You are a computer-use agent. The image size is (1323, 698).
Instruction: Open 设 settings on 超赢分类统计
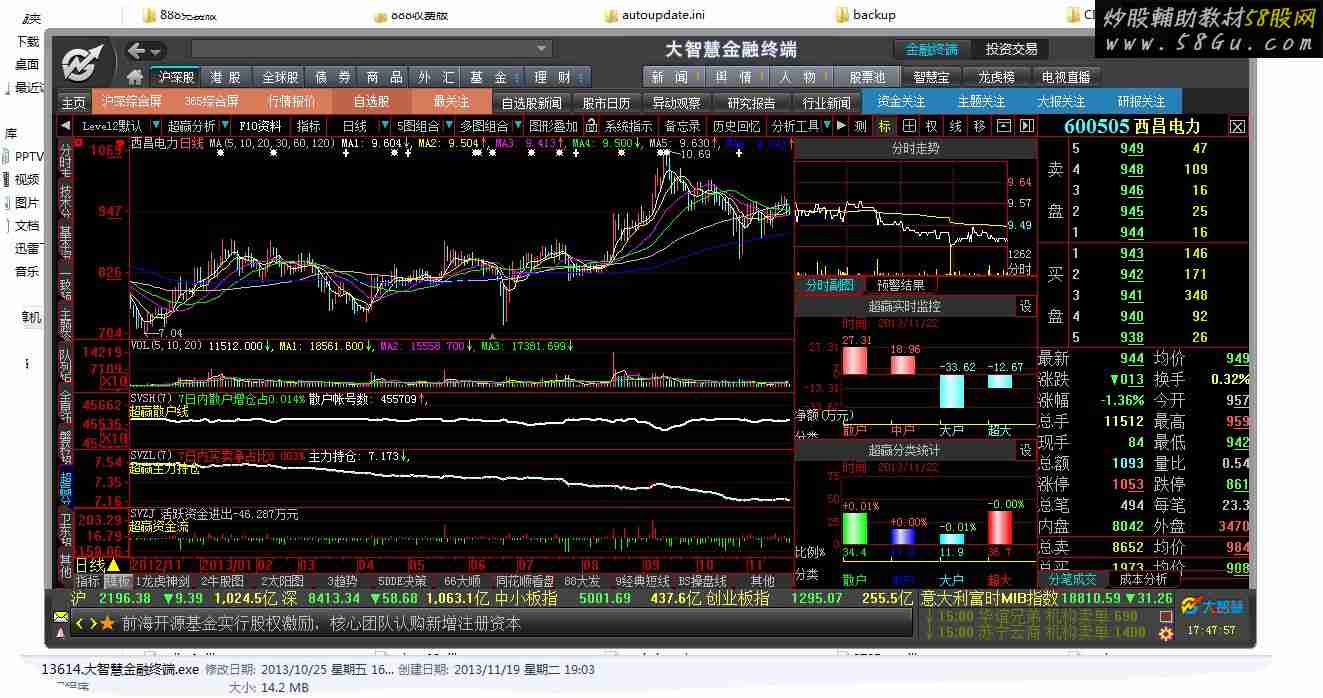1025,450
